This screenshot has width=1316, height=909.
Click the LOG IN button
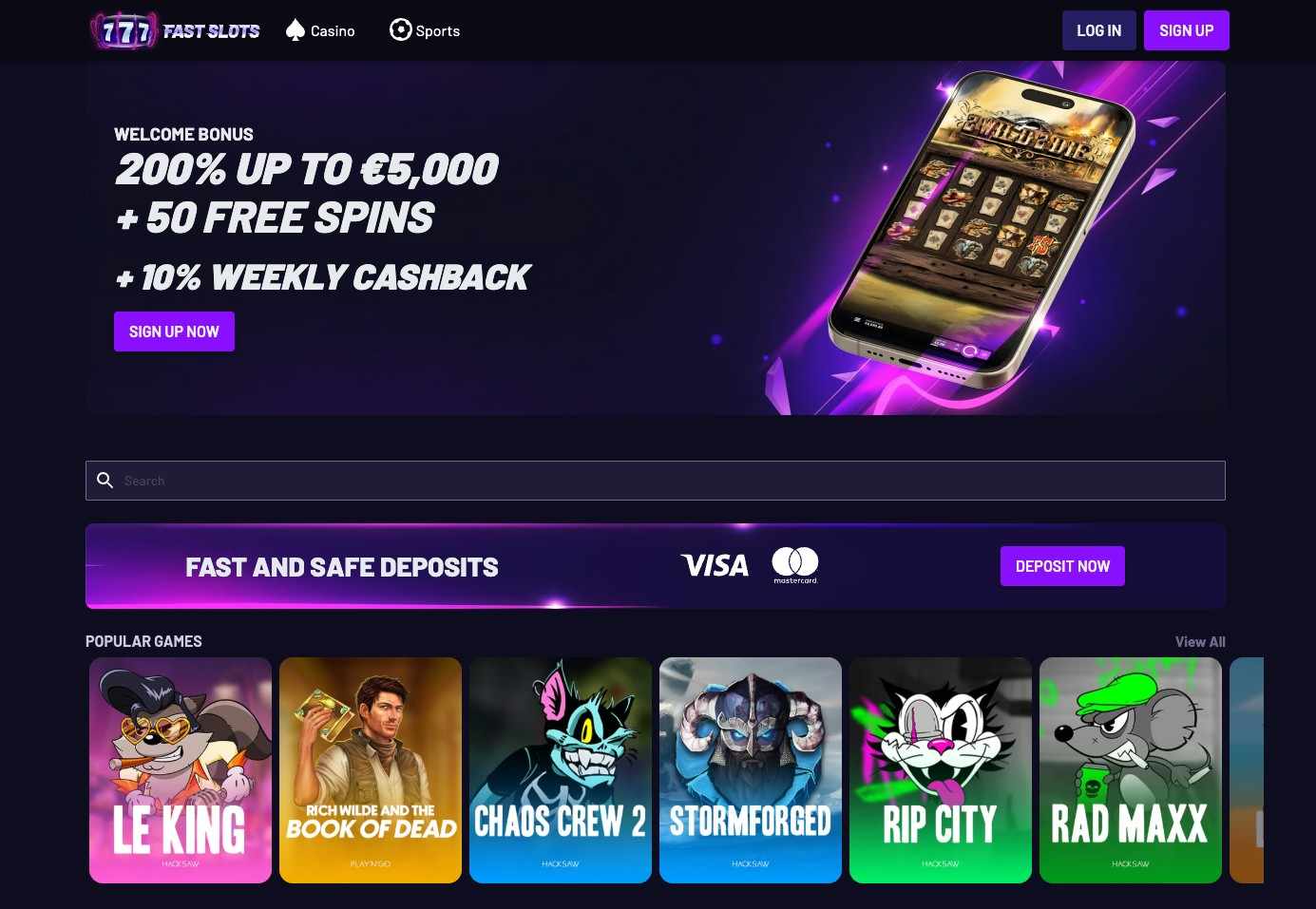click(x=1099, y=30)
